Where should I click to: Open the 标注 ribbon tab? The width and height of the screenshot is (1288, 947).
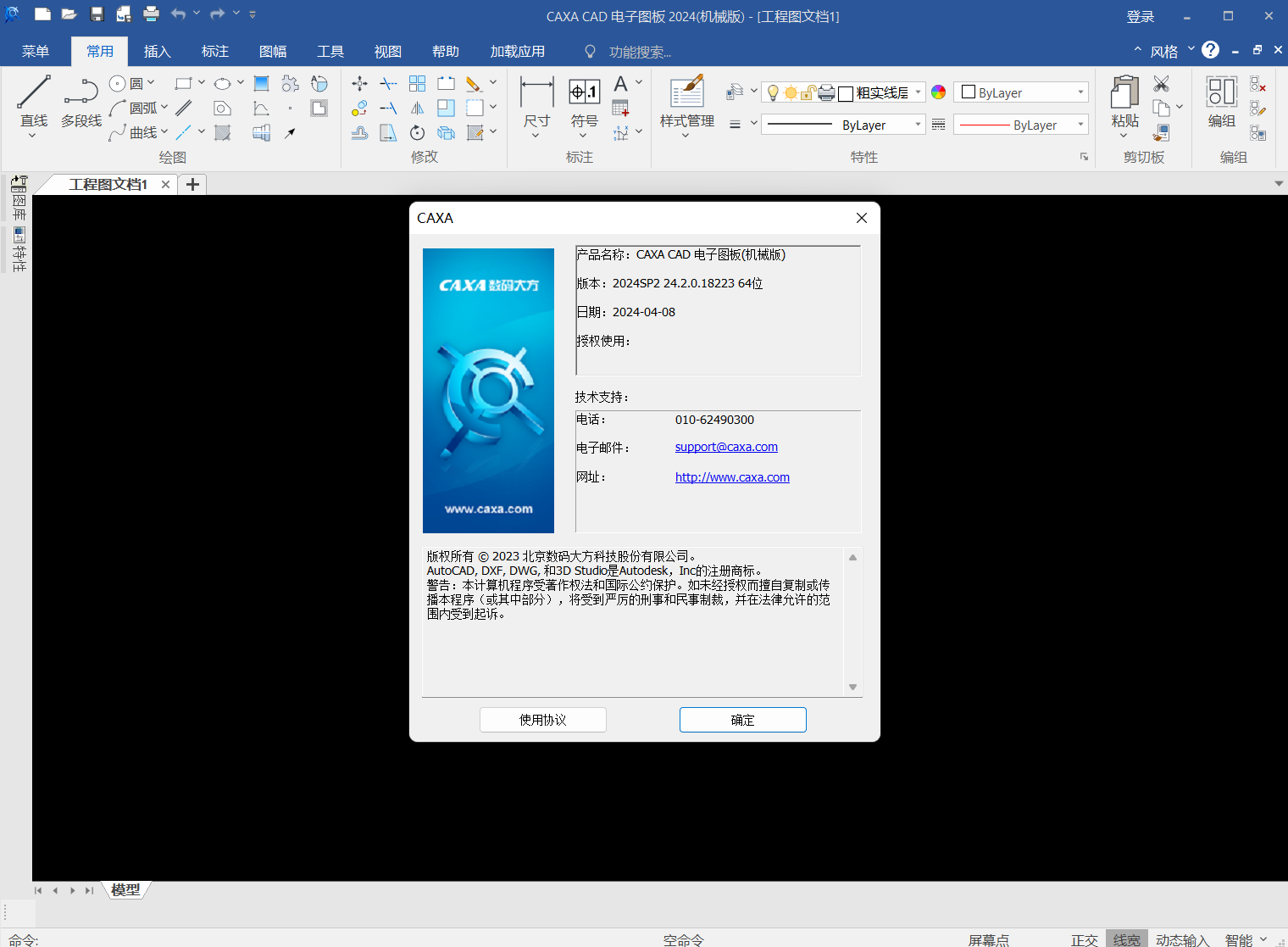click(214, 52)
